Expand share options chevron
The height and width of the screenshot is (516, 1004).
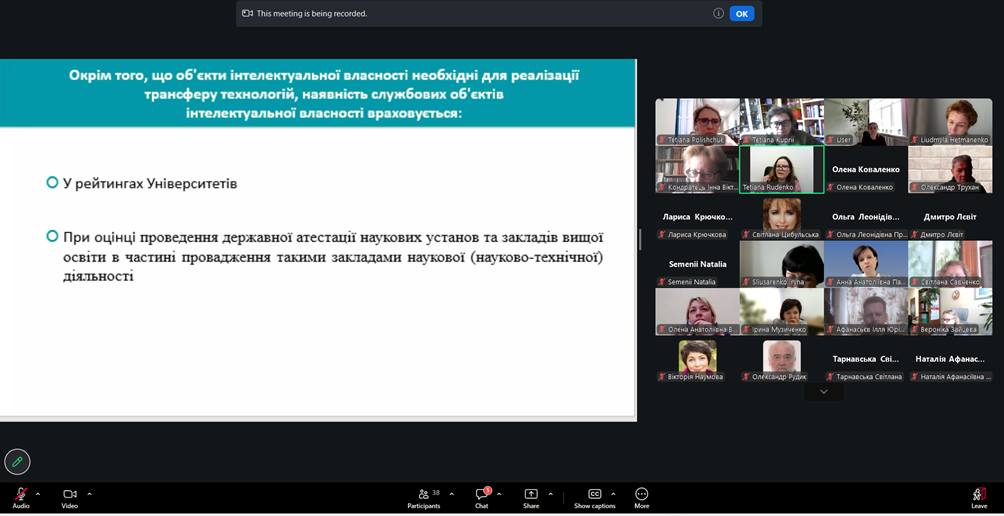click(550, 494)
